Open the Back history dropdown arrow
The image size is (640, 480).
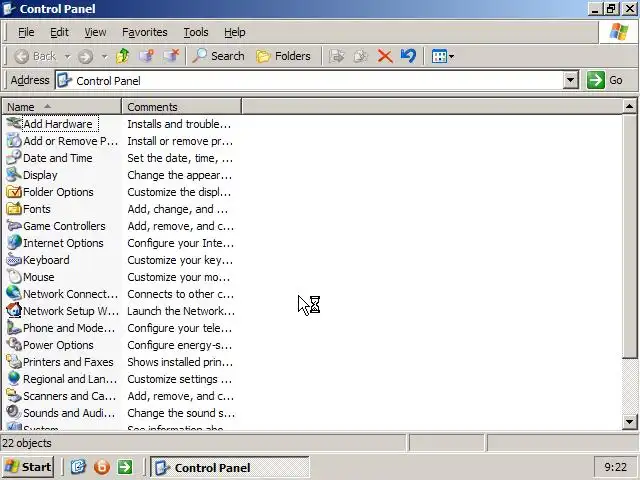coord(67,56)
